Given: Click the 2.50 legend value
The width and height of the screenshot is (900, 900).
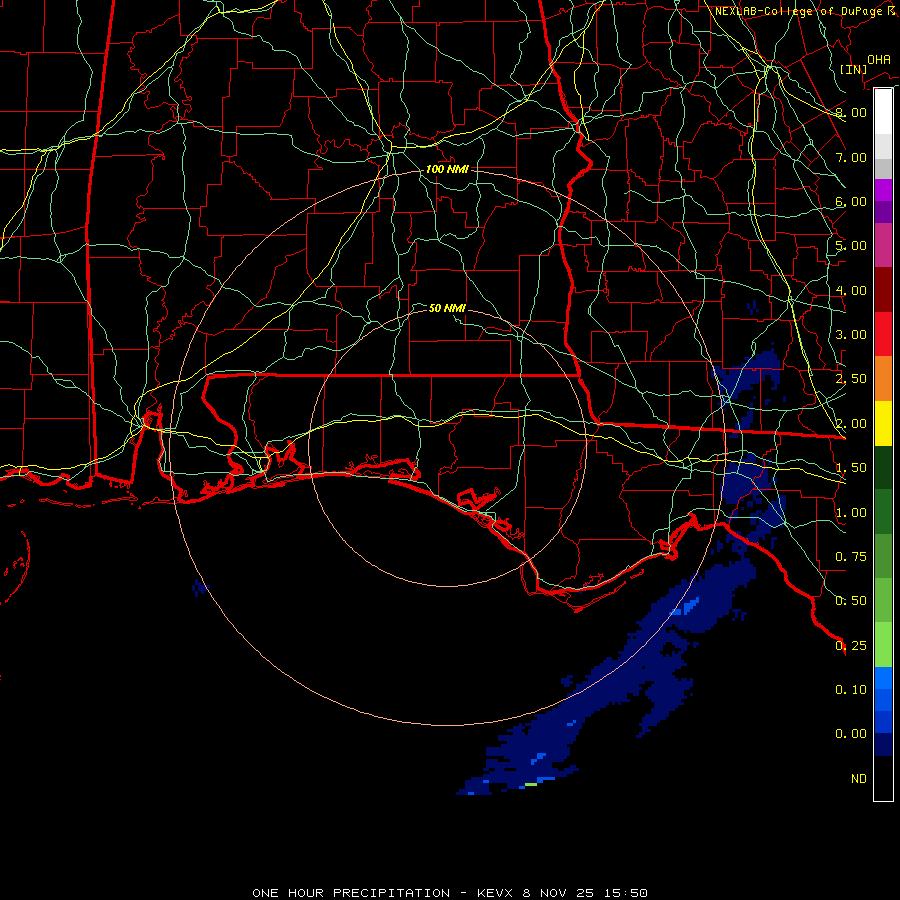Looking at the screenshot, I should [x=851, y=379].
